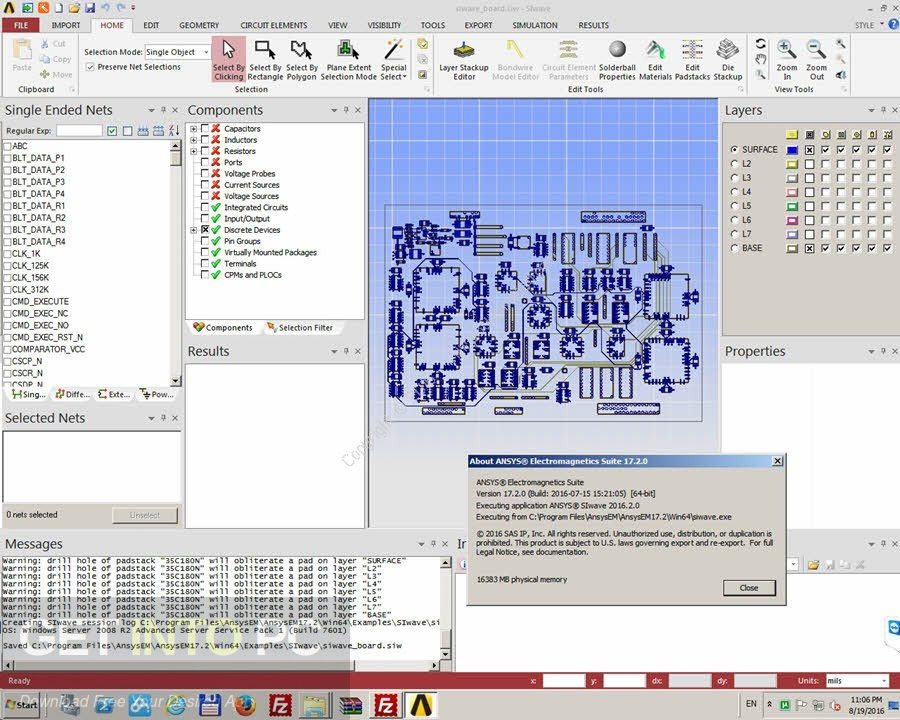Switch to the Simulation ribbon tab
Viewport: 900px width, 720px height.
click(534, 25)
